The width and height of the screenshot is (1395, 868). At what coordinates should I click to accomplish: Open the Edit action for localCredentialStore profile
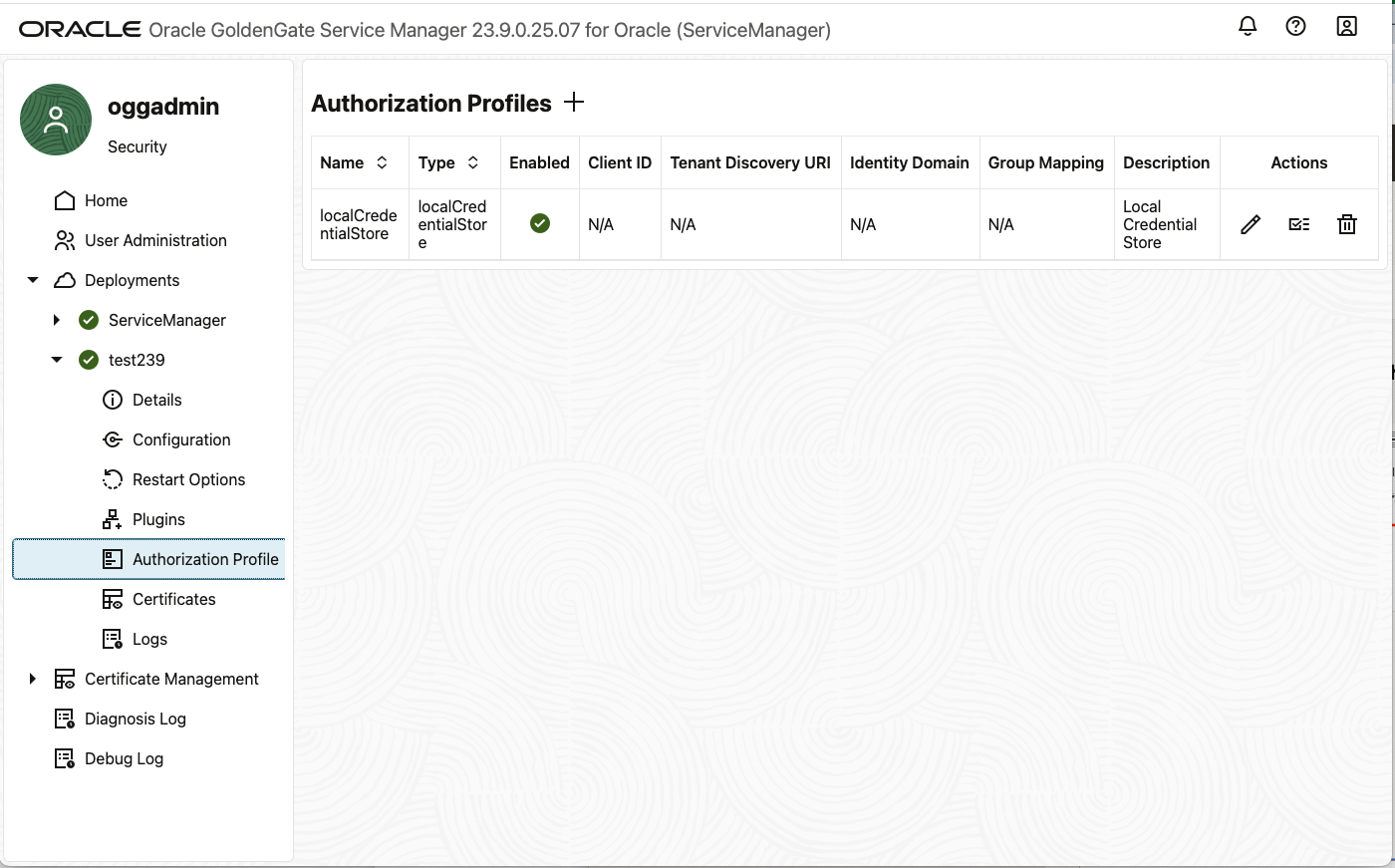(1250, 224)
